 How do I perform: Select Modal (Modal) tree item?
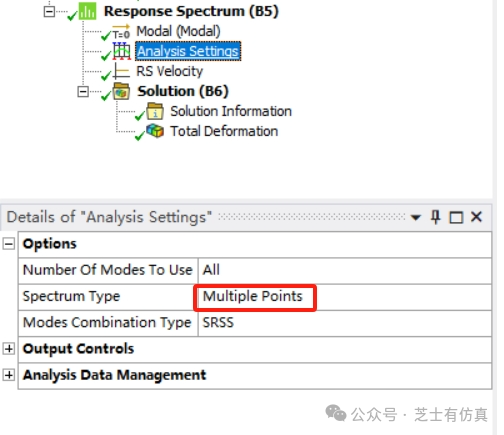click(x=178, y=32)
